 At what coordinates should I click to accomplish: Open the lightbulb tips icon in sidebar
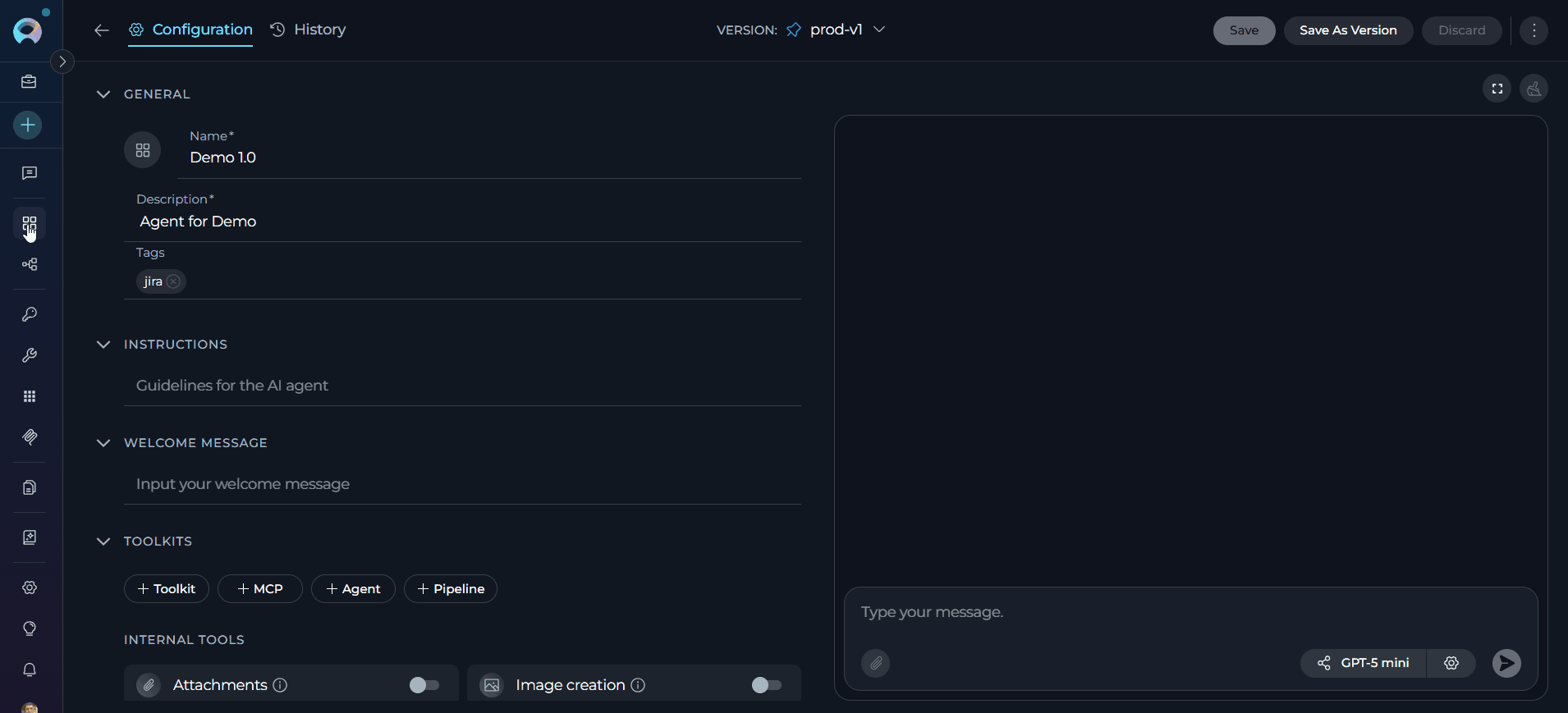click(x=30, y=628)
